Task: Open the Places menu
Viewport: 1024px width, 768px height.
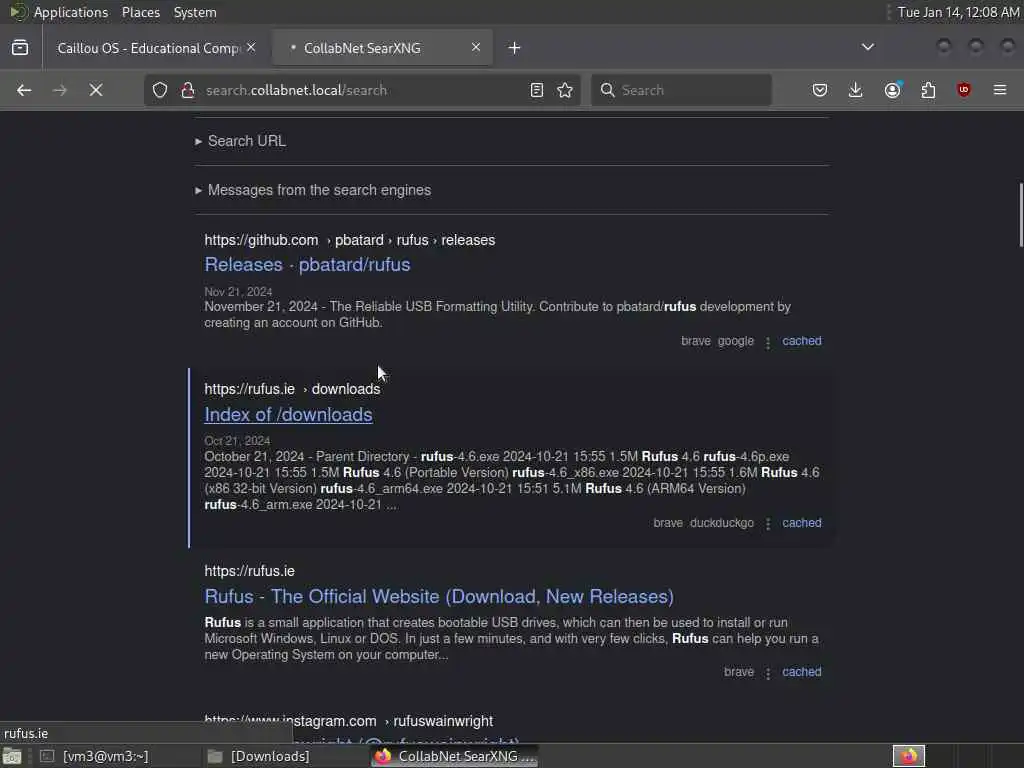Action: tap(140, 12)
